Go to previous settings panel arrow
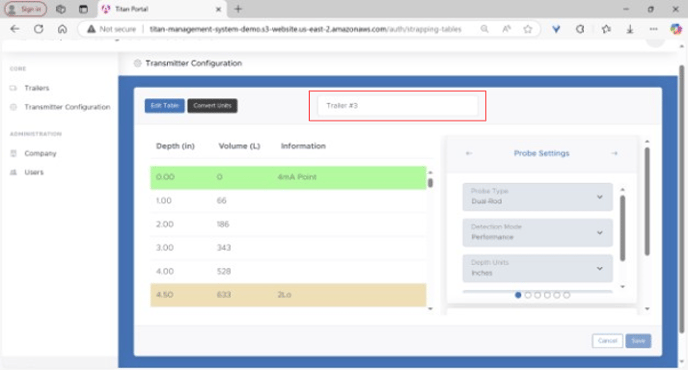 click(469, 153)
